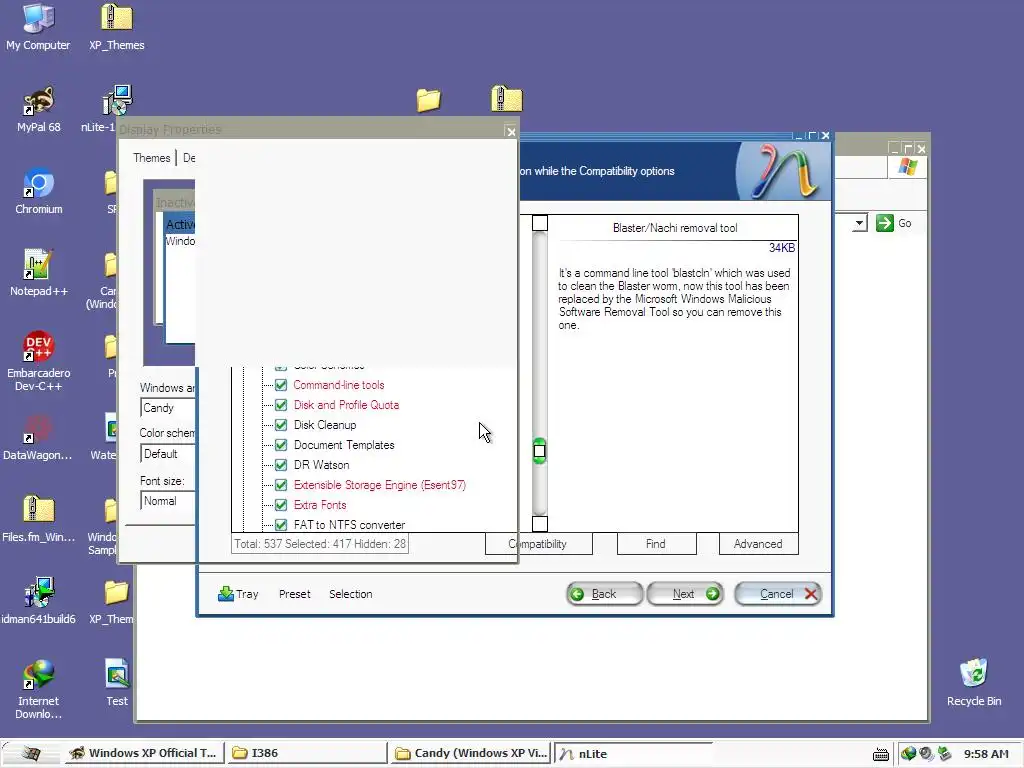Switch to Windows XP Official T... taskbar window
This screenshot has height=768, width=1024.
(x=144, y=753)
